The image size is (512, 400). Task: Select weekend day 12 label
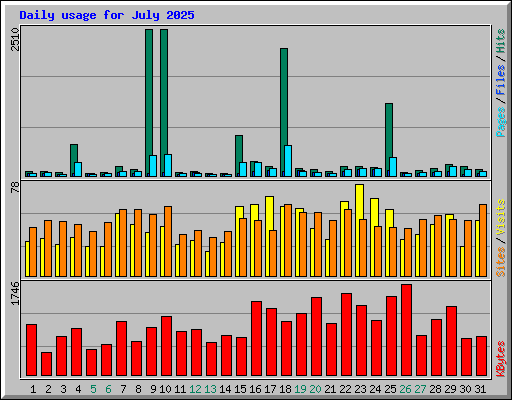[x=195, y=389]
